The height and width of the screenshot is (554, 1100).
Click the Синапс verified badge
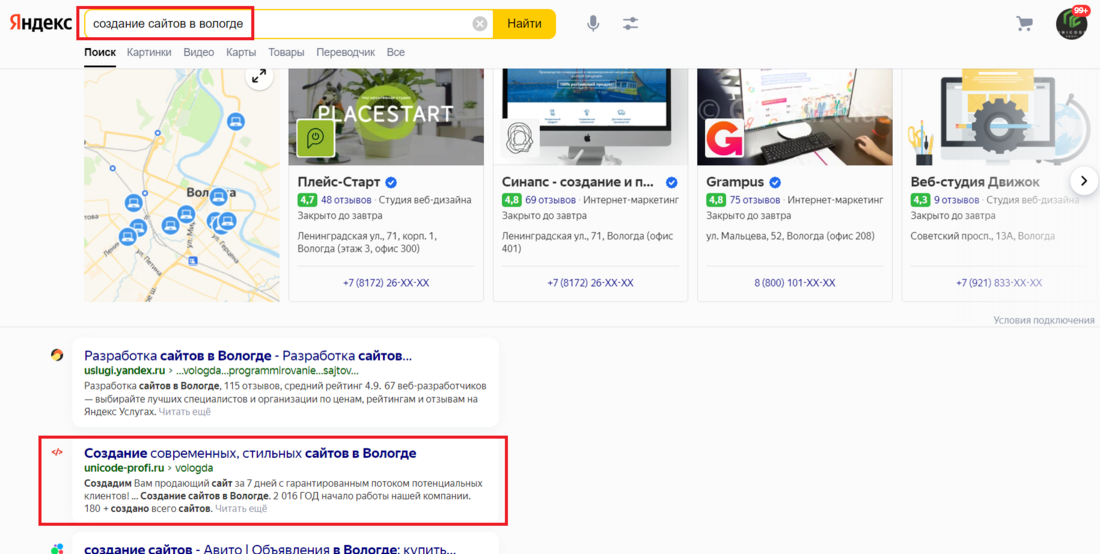pos(671,183)
